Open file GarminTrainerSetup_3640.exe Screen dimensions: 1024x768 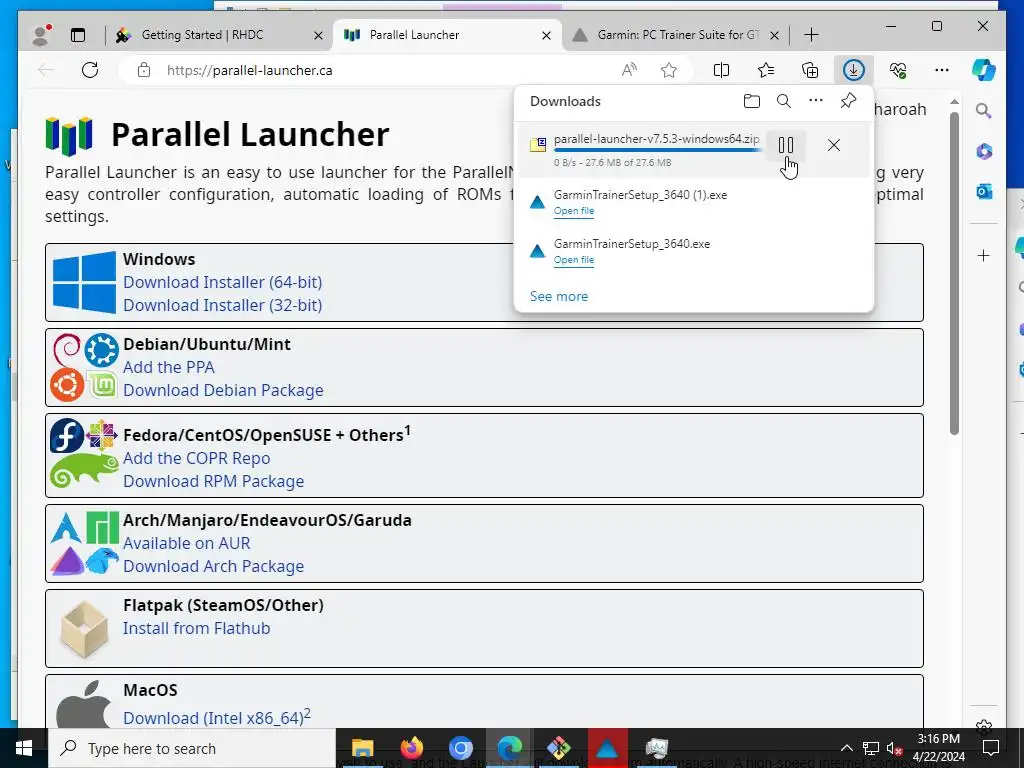(574, 260)
